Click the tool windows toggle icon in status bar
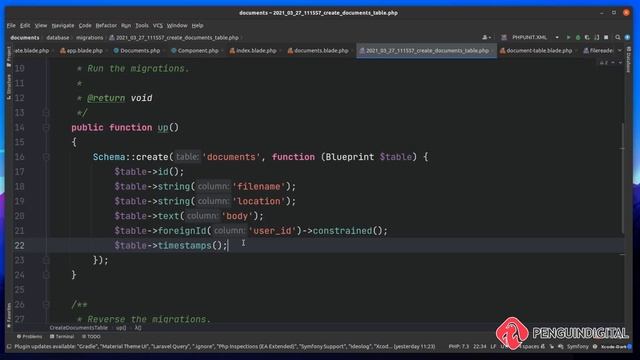The height and width of the screenshot is (360, 640). (9, 347)
